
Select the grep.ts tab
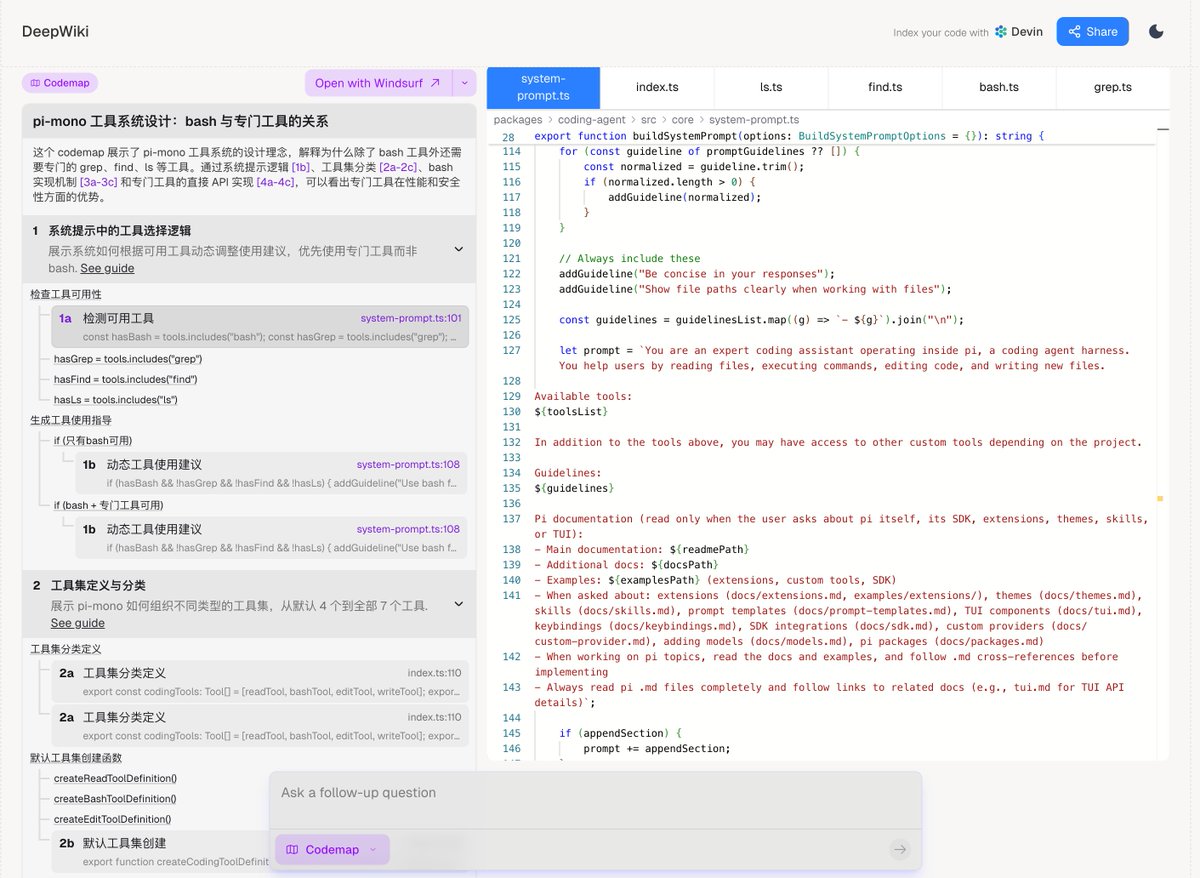coord(1113,87)
